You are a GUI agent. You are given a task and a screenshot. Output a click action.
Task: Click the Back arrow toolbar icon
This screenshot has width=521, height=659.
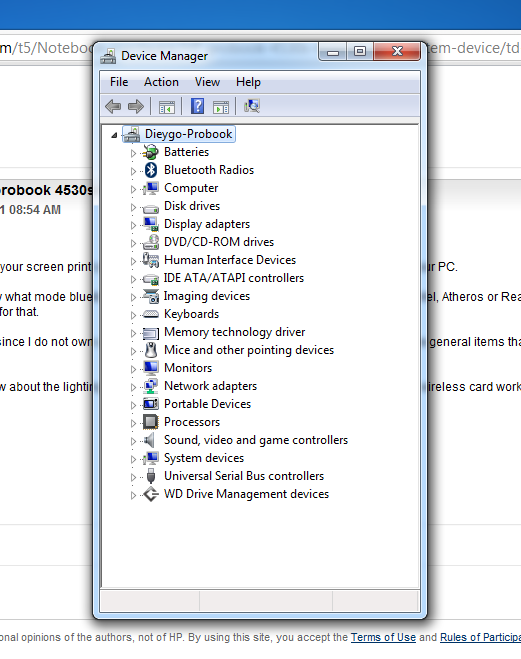coord(113,106)
